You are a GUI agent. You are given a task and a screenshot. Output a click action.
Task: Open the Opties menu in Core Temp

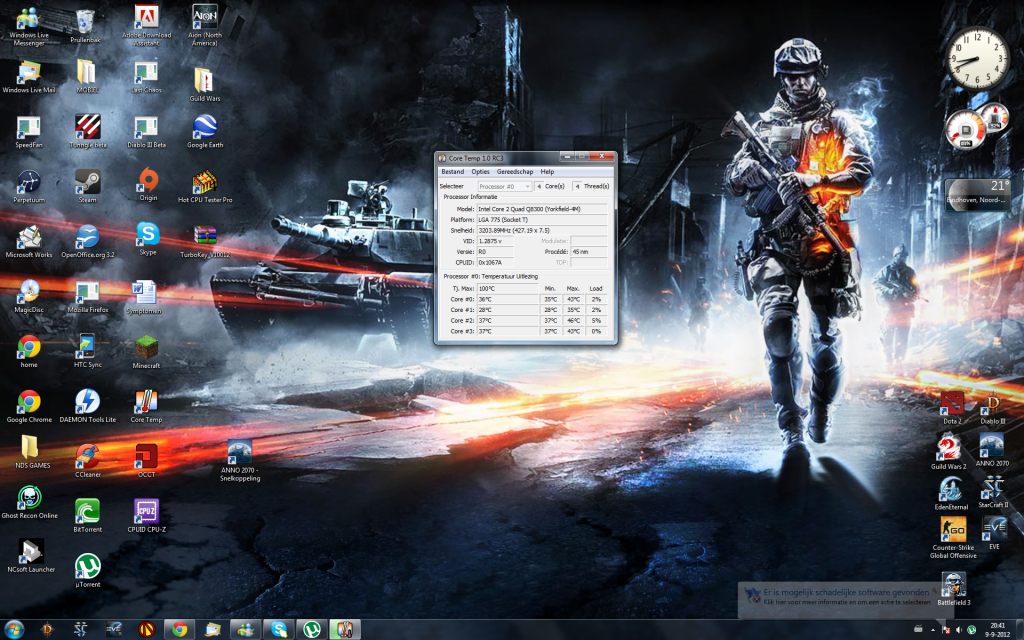tap(480, 172)
